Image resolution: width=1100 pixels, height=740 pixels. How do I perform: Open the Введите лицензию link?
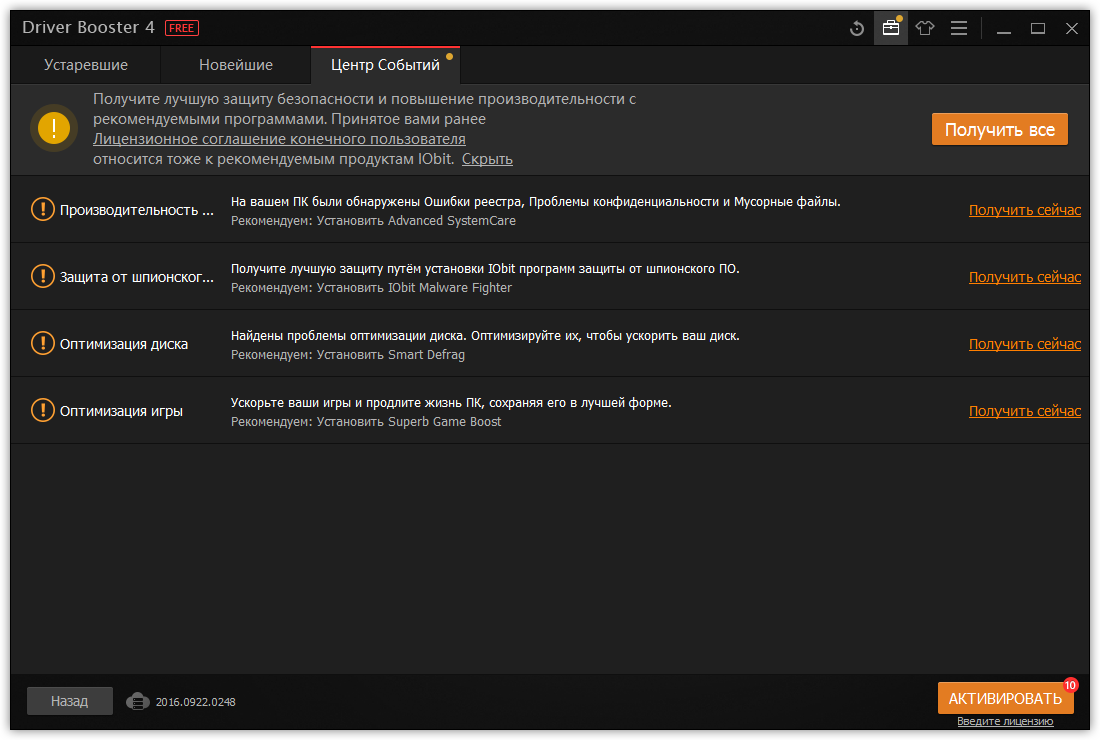pos(1005,722)
